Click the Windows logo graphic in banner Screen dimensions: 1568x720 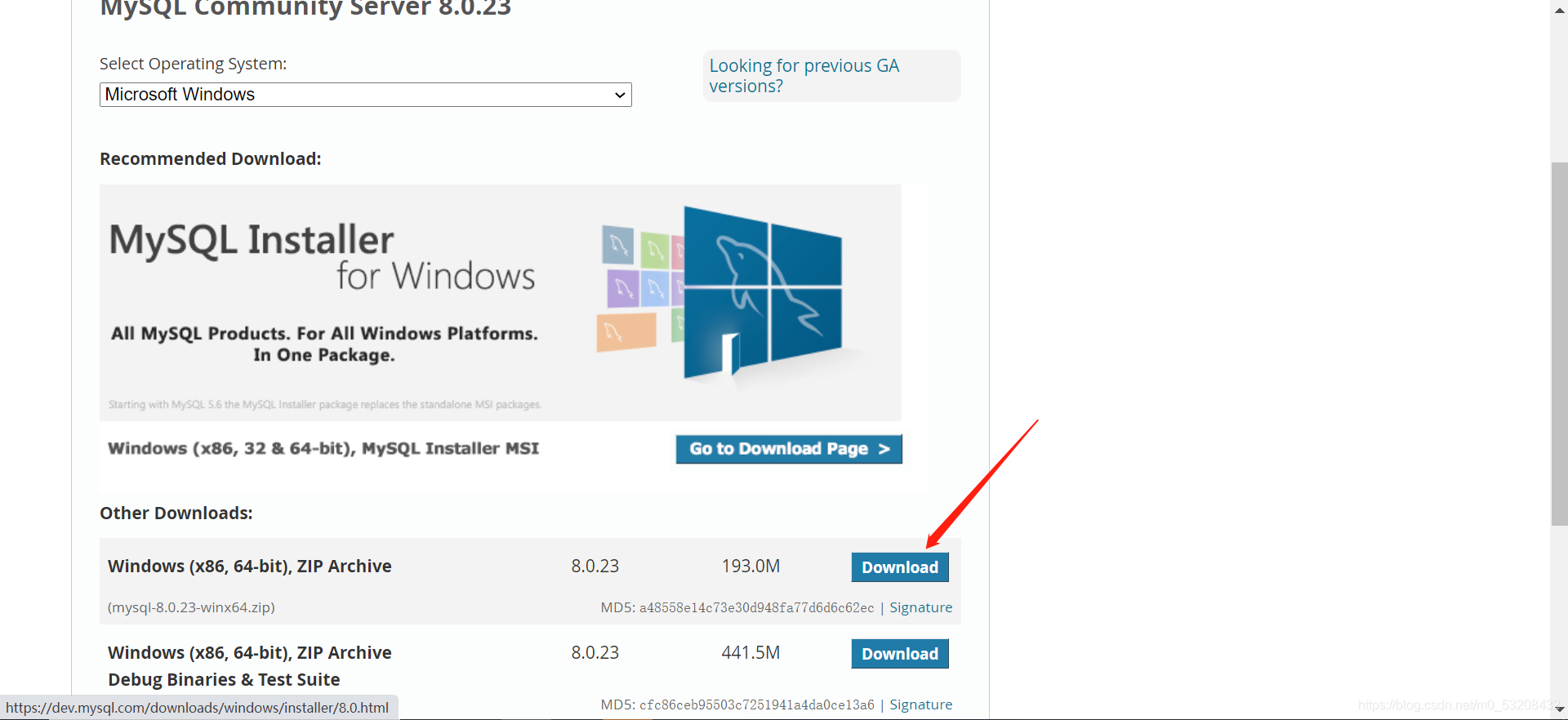coord(762,292)
